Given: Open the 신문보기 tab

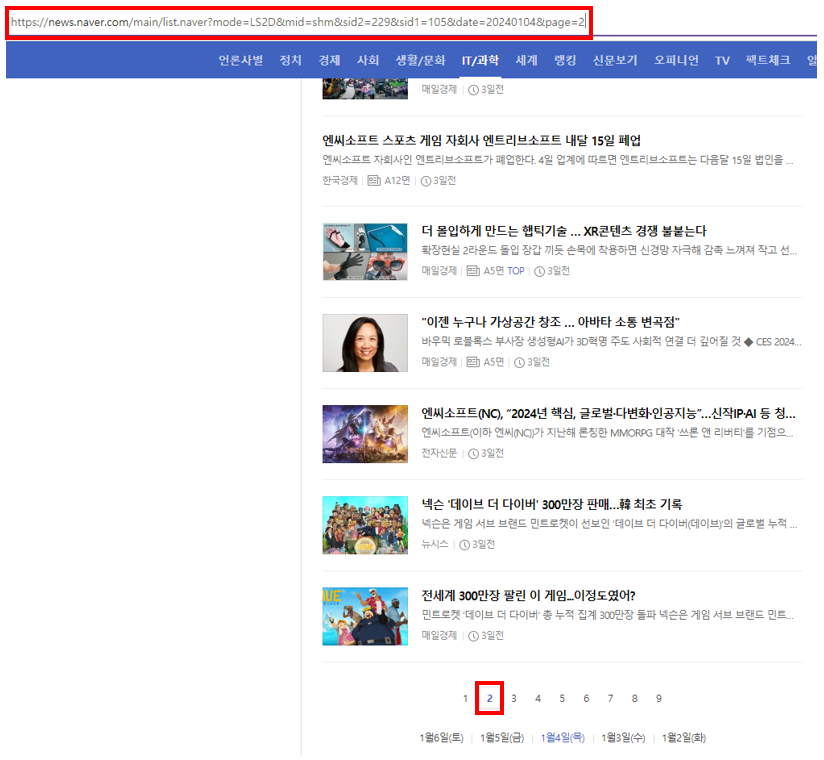Looking at the screenshot, I should pyautogui.click(x=615, y=60).
